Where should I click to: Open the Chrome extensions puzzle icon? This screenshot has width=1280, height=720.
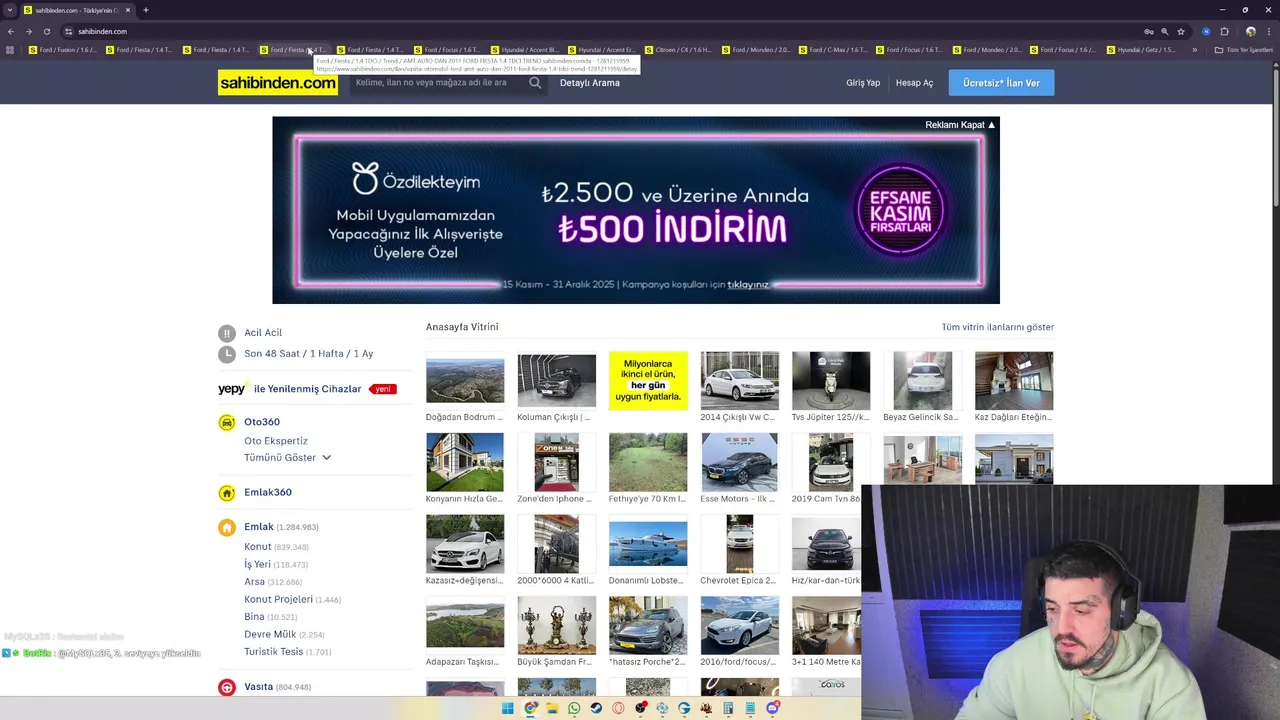coord(1224,31)
